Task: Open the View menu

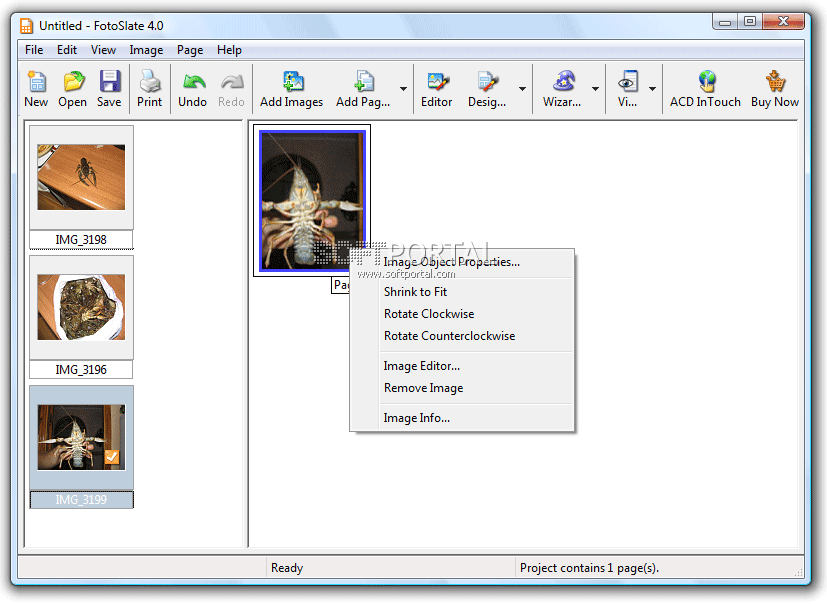Action: click(x=103, y=50)
